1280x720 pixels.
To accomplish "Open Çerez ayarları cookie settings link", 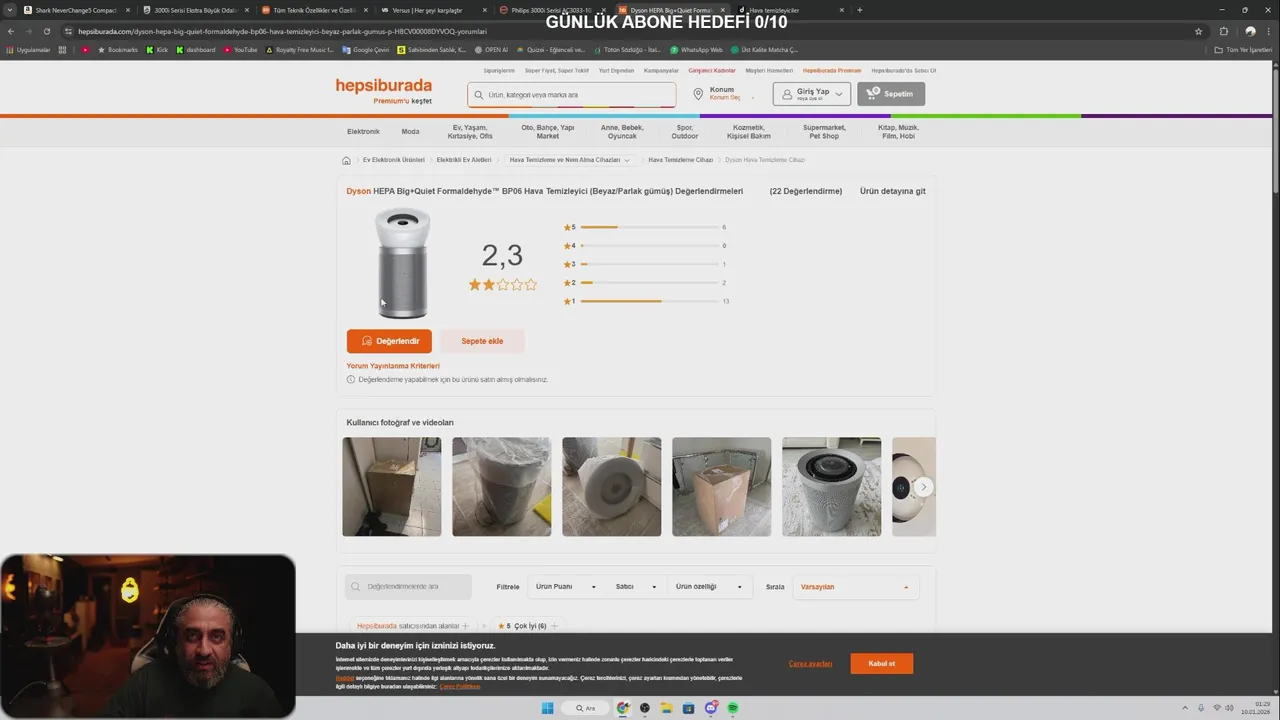I will click(810, 664).
